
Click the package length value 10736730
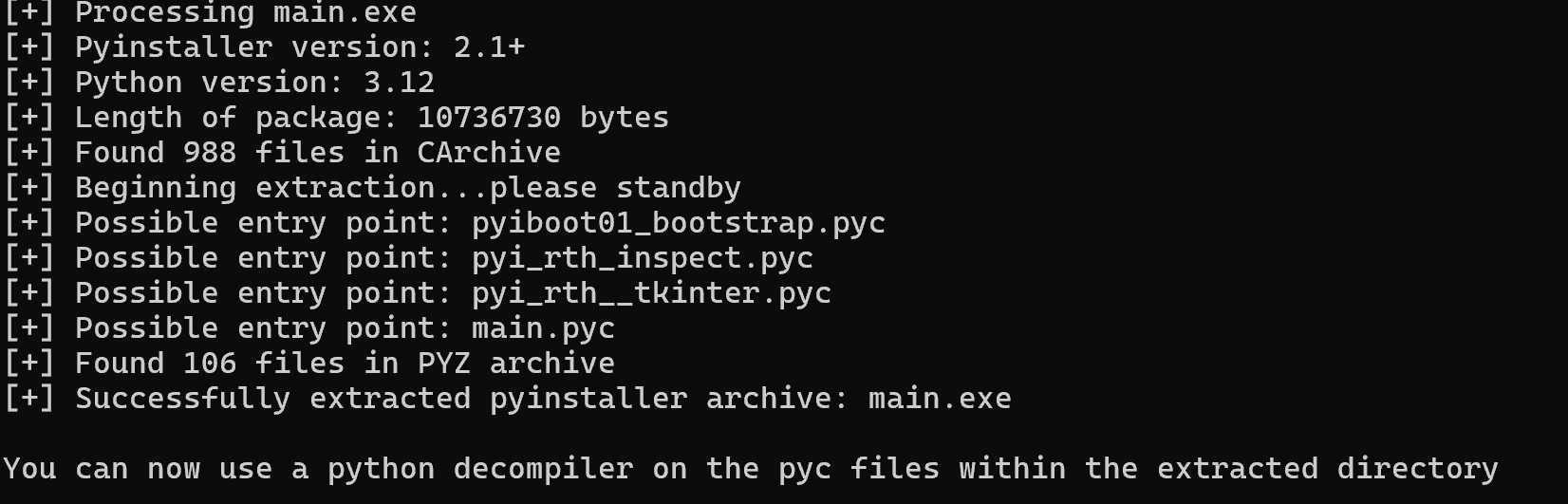[x=489, y=118]
